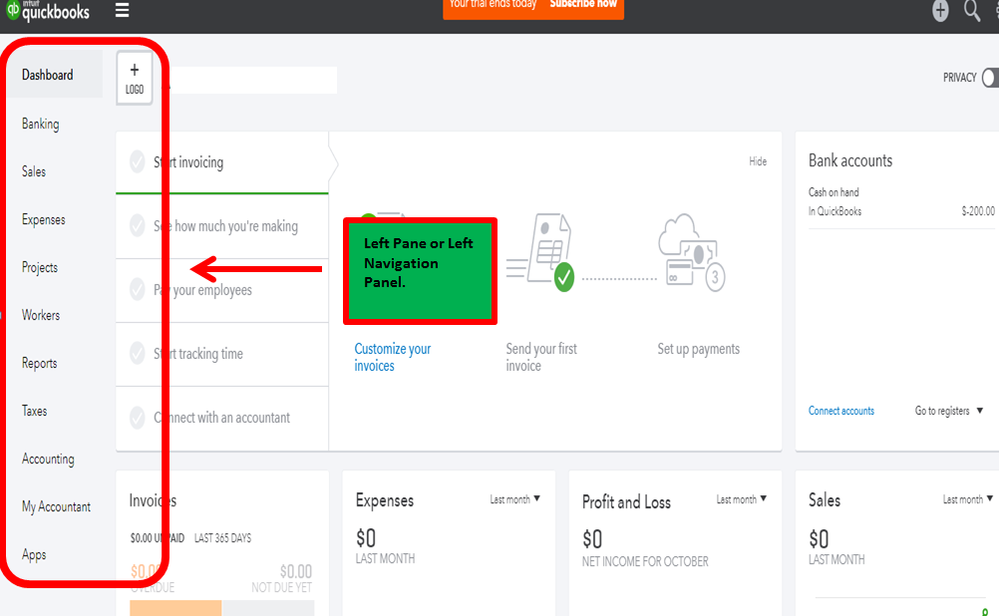999x616 pixels.
Task: Hide the setup guide panel
Action: [758, 161]
